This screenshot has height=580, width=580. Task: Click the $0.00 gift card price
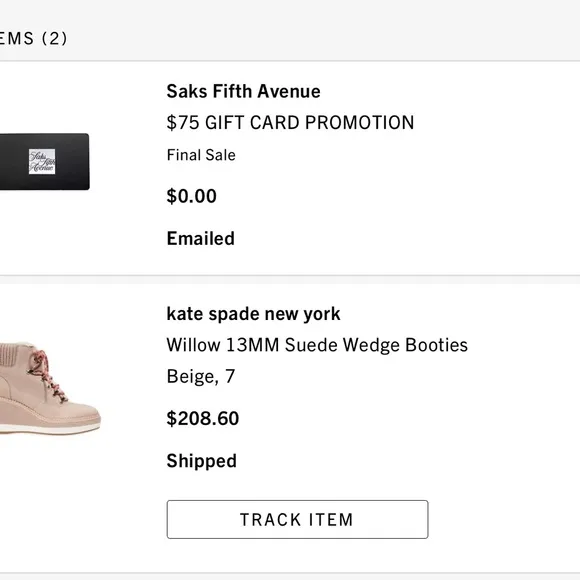[192, 196]
